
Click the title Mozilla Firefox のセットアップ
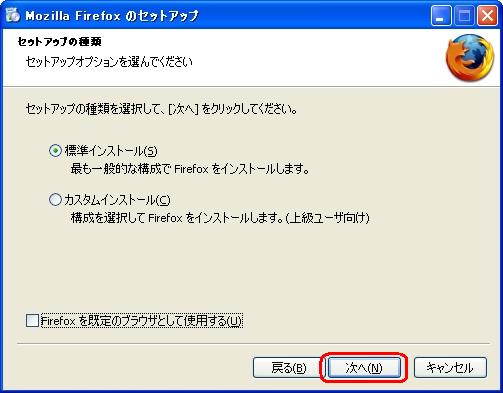112,16
